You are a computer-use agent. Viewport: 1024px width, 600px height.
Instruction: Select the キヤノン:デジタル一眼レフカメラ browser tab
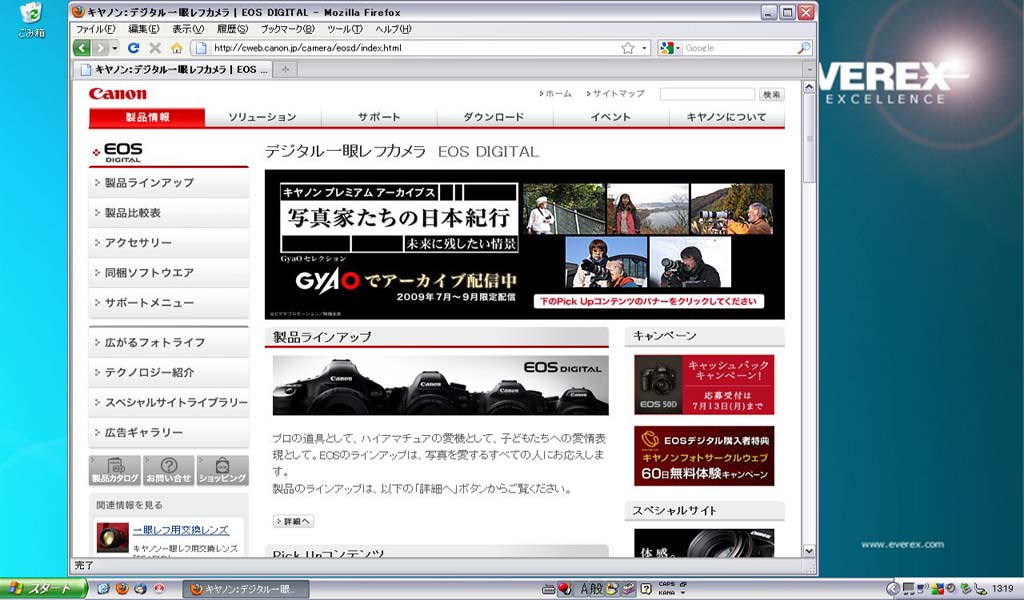pos(174,69)
